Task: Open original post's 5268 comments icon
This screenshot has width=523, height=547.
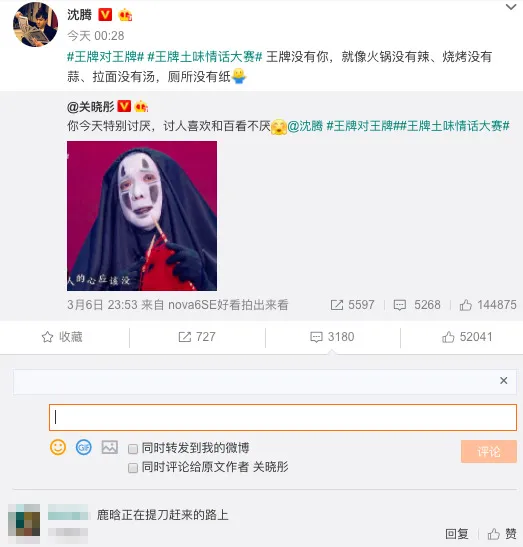Action: tap(400, 305)
